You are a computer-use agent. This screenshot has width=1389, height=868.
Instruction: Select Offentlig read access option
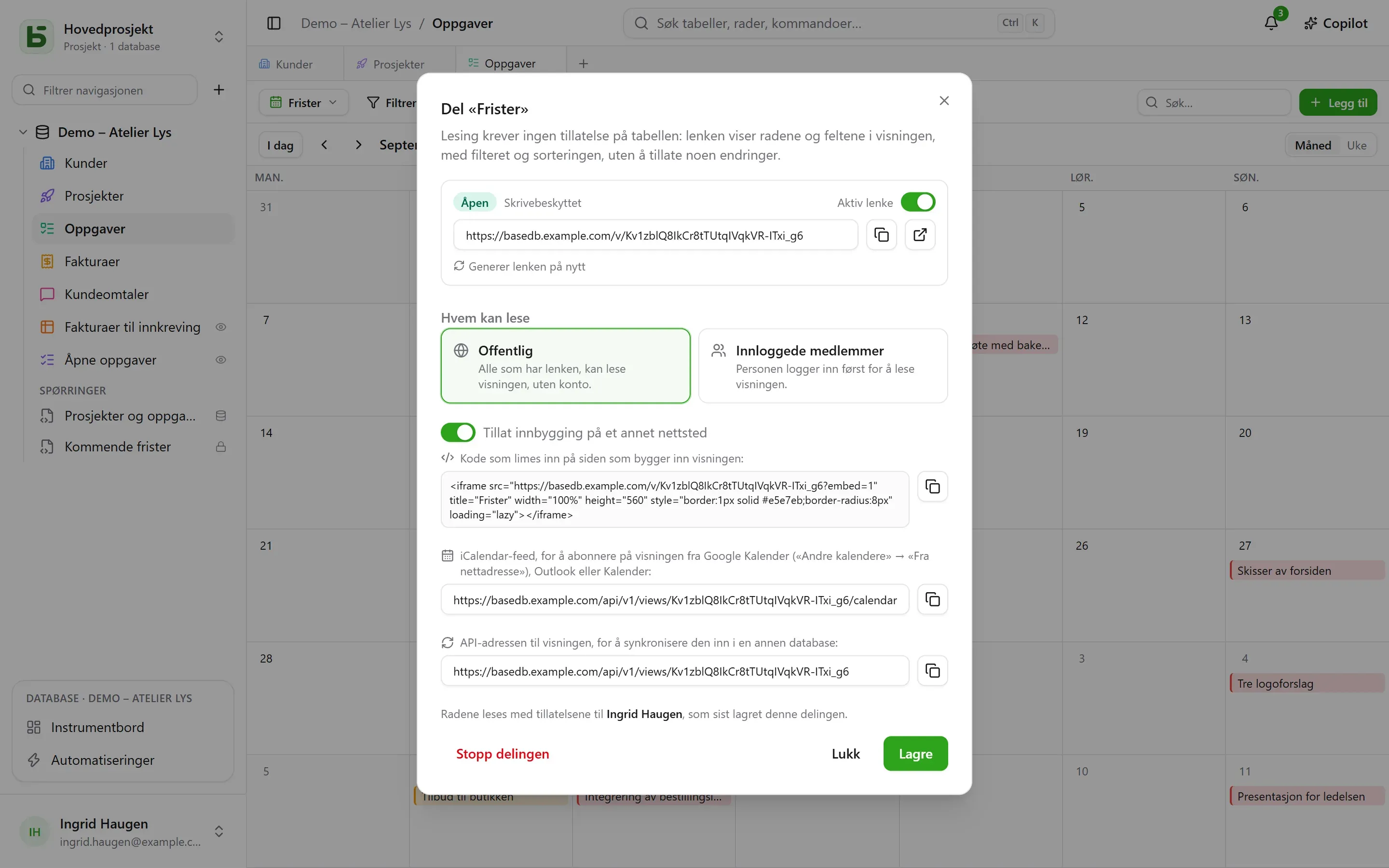(x=565, y=366)
